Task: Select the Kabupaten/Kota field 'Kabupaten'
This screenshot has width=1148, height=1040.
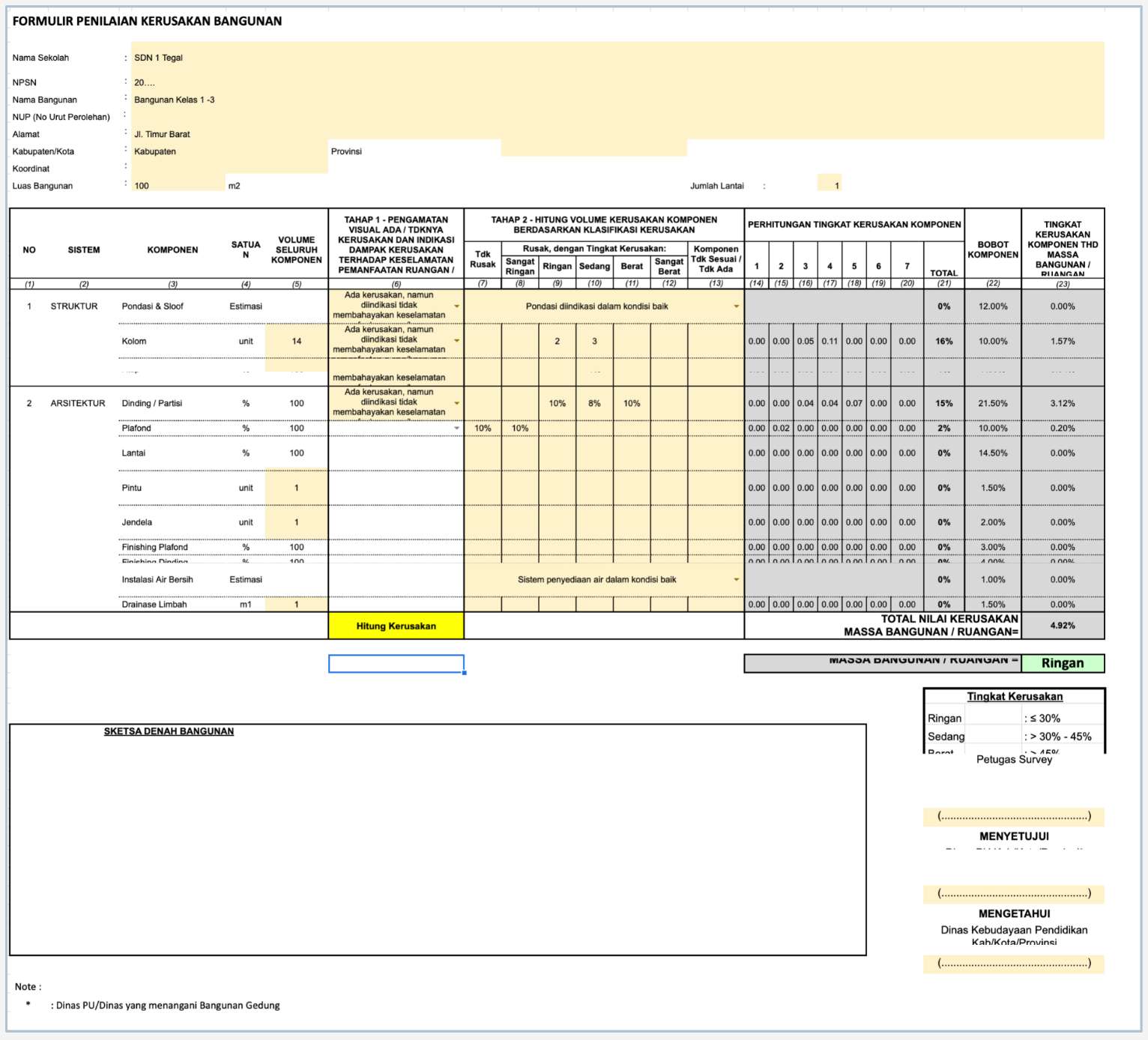Action: [229, 151]
